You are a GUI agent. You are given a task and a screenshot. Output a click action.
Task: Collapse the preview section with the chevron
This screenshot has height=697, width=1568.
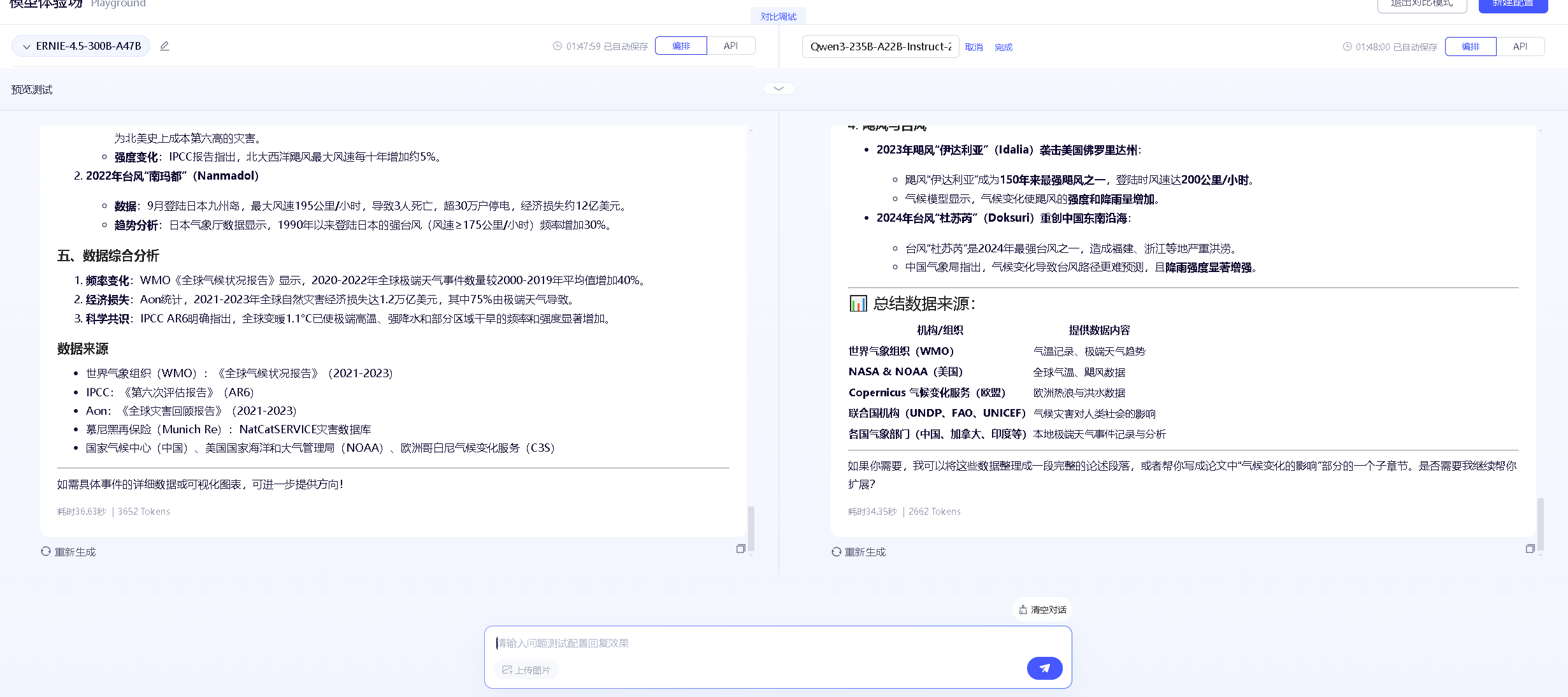(779, 89)
